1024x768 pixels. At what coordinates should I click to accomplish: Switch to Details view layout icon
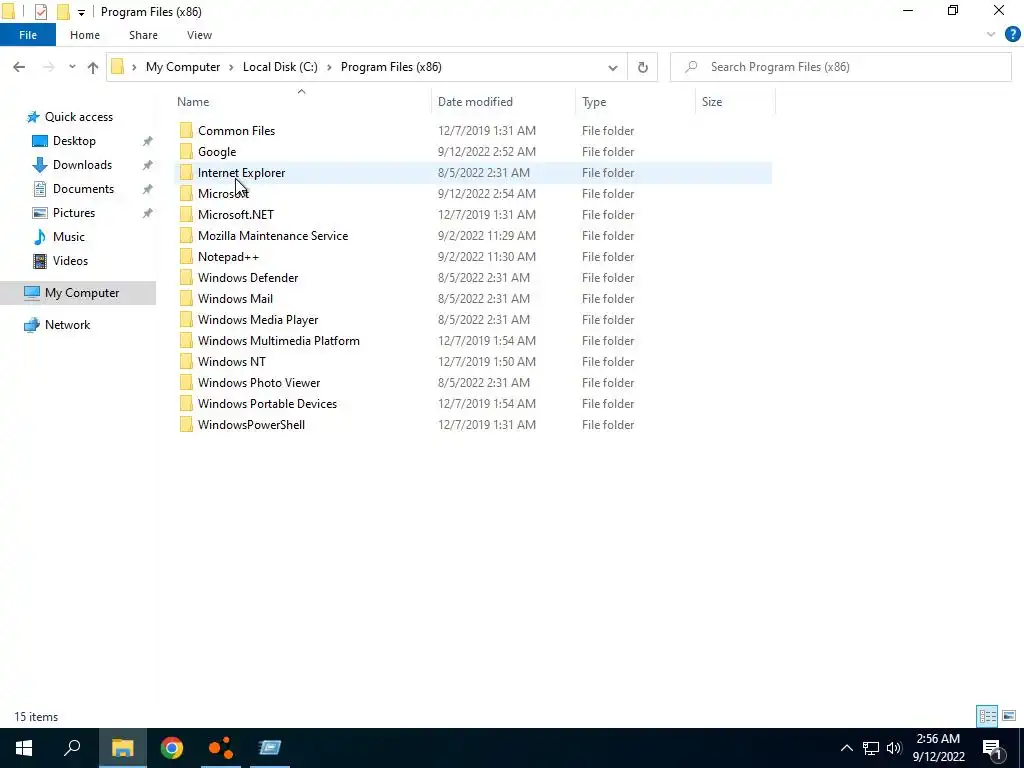point(987,716)
